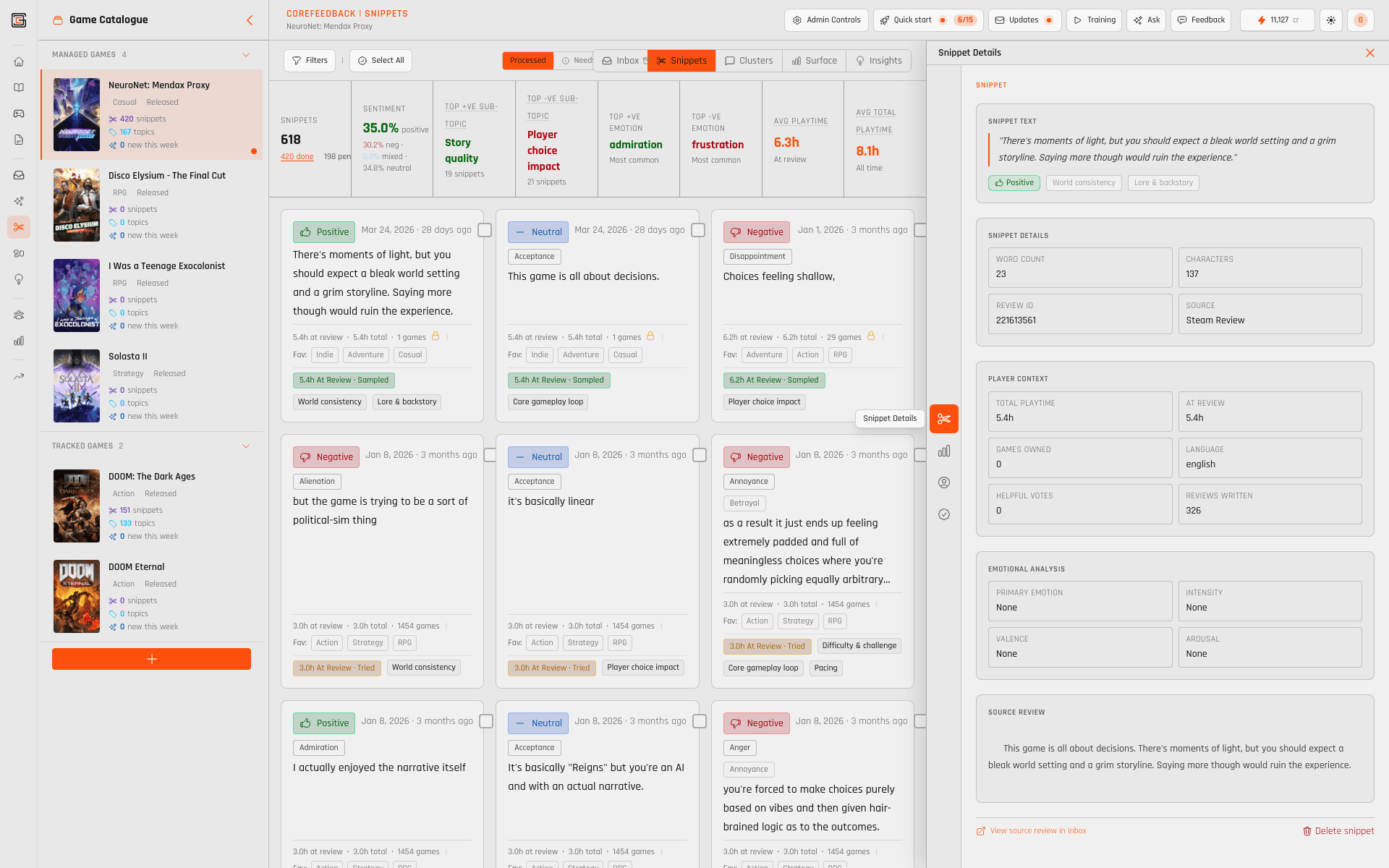This screenshot has width=1389, height=868.
Task: Click the sparkles icon in the left sidebar
Action: coord(19,201)
